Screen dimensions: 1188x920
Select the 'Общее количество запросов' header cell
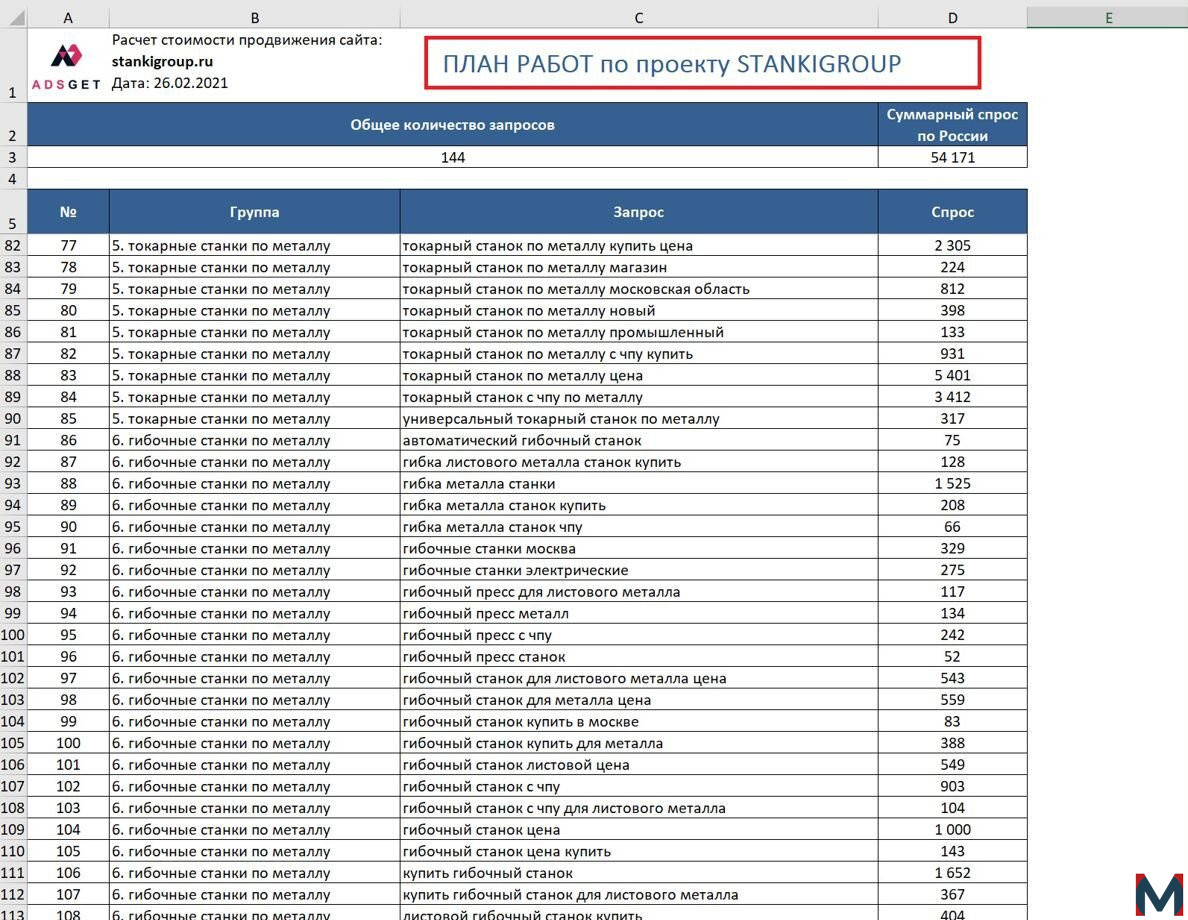(452, 124)
